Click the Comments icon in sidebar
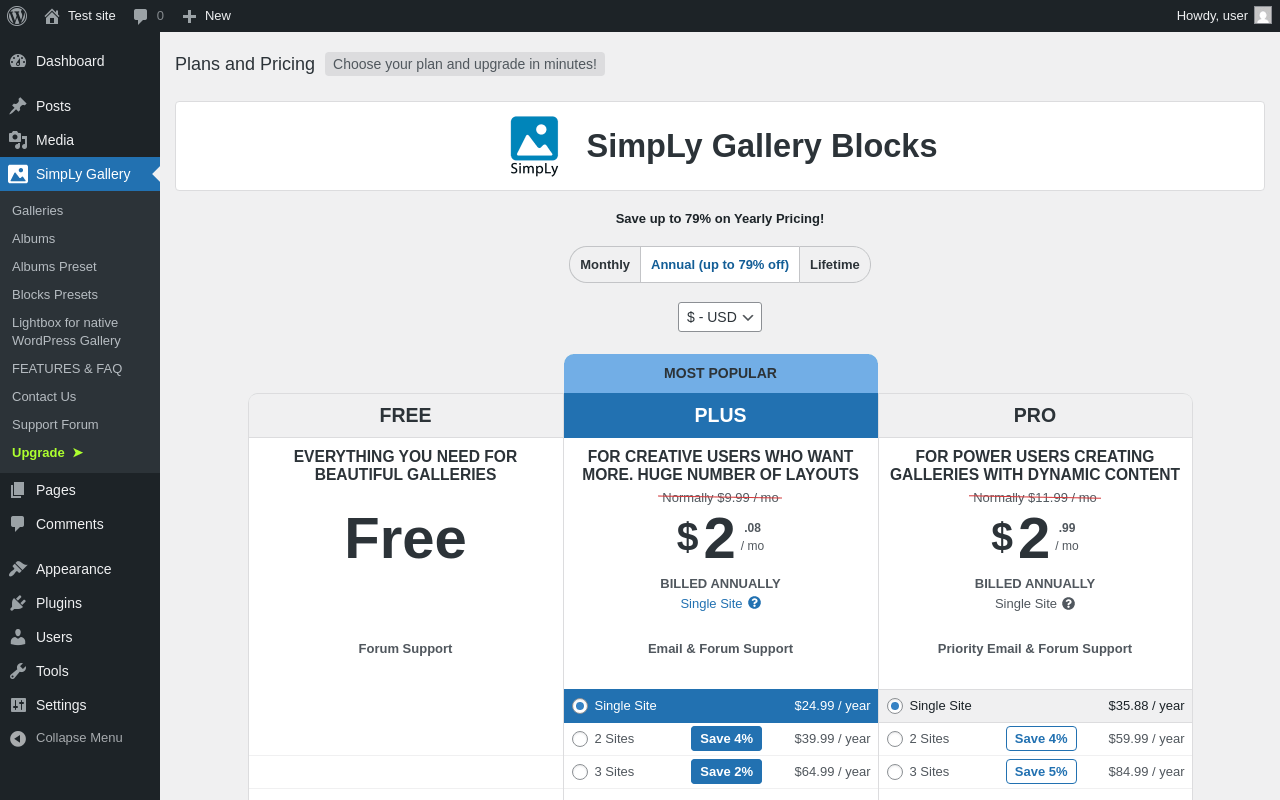 click(18, 524)
